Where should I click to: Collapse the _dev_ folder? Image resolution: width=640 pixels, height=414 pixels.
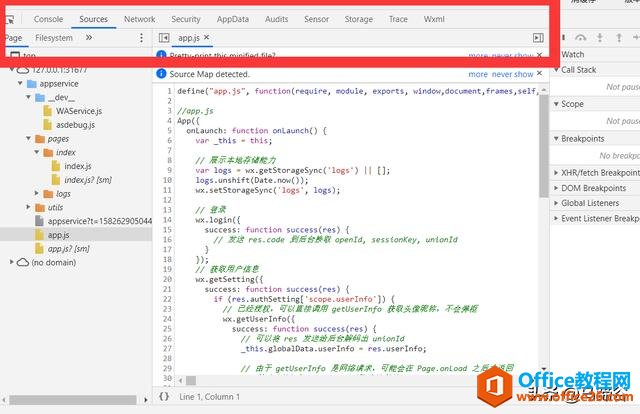click(x=28, y=97)
